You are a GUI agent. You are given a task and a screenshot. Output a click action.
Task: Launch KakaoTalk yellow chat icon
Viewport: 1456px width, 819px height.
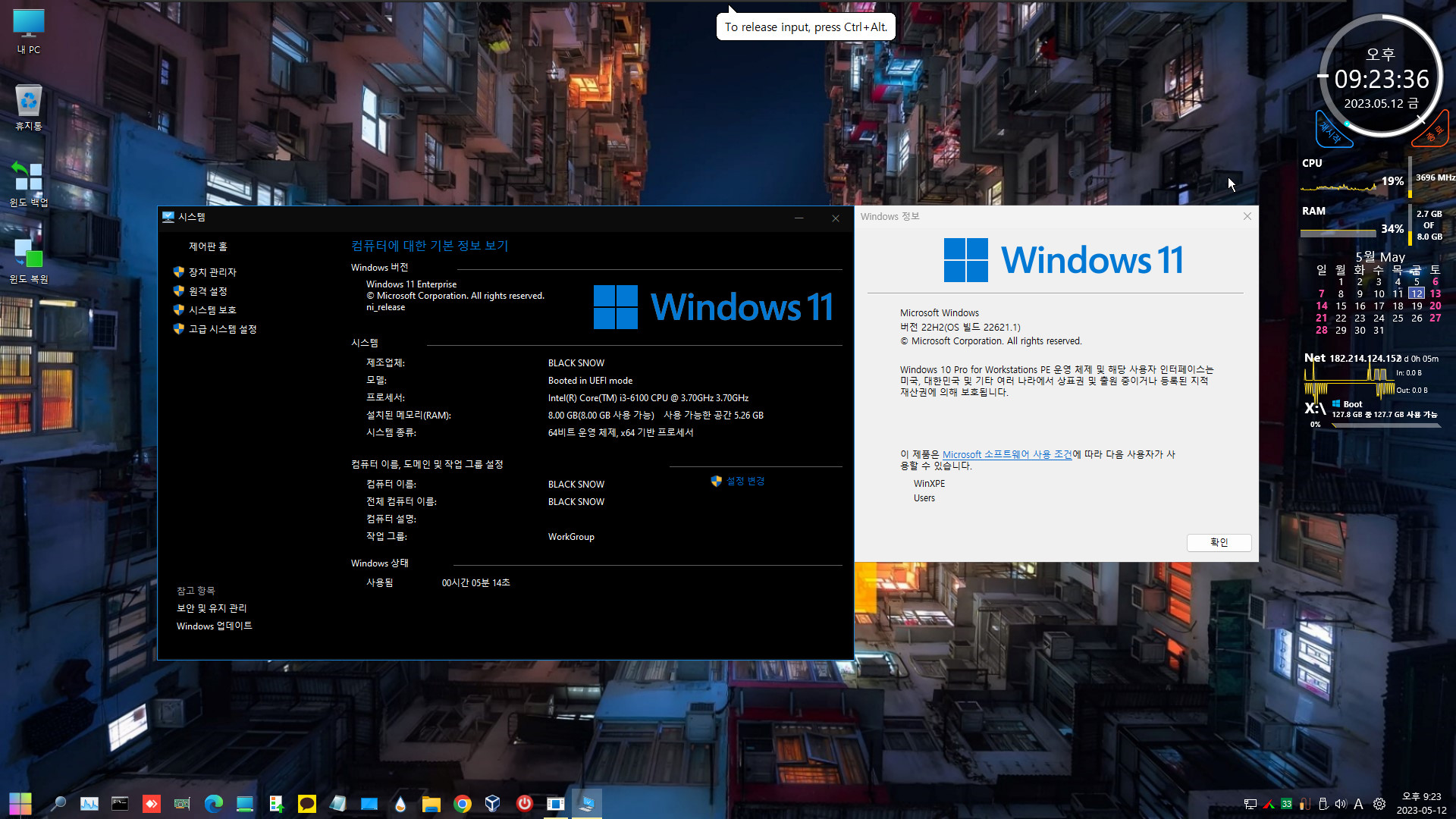[307, 803]
